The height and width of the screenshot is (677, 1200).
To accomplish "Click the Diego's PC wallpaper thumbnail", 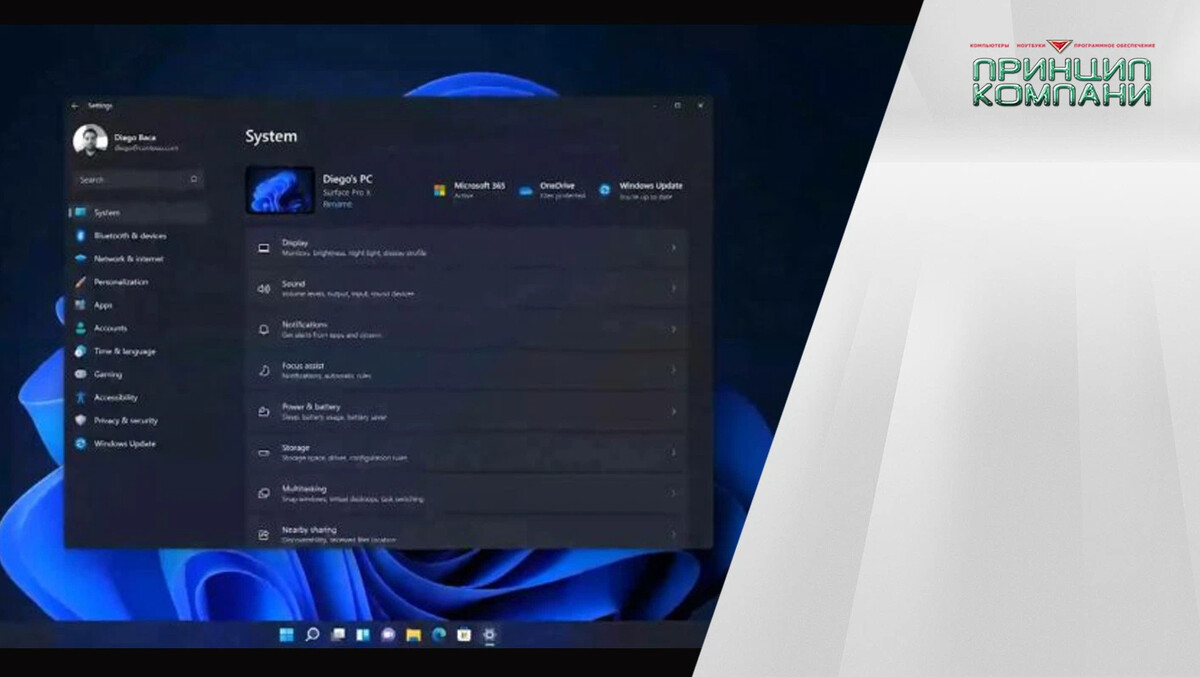I will (280, 190).
